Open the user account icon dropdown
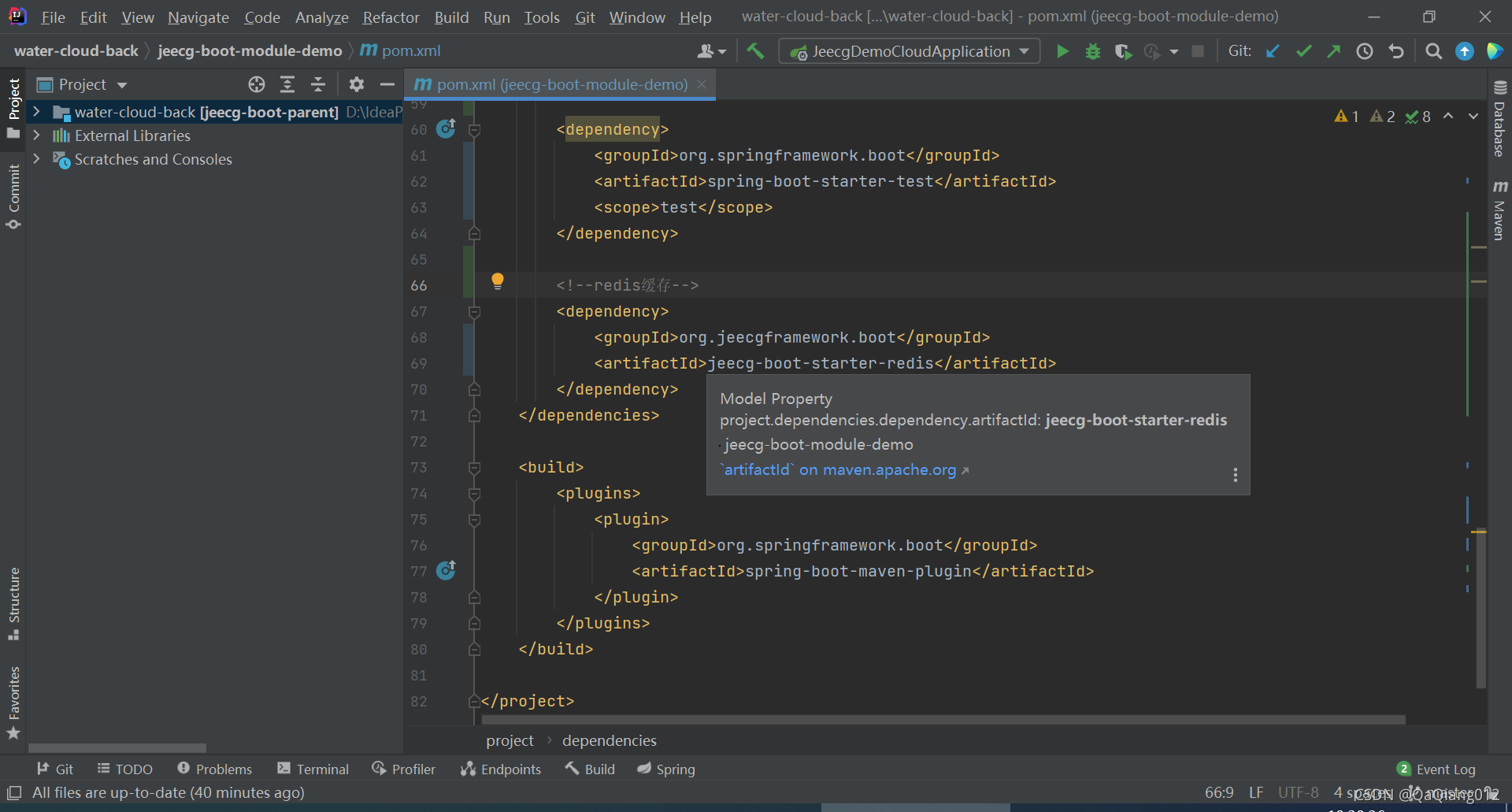1512x812 pixels. (711, 51)
